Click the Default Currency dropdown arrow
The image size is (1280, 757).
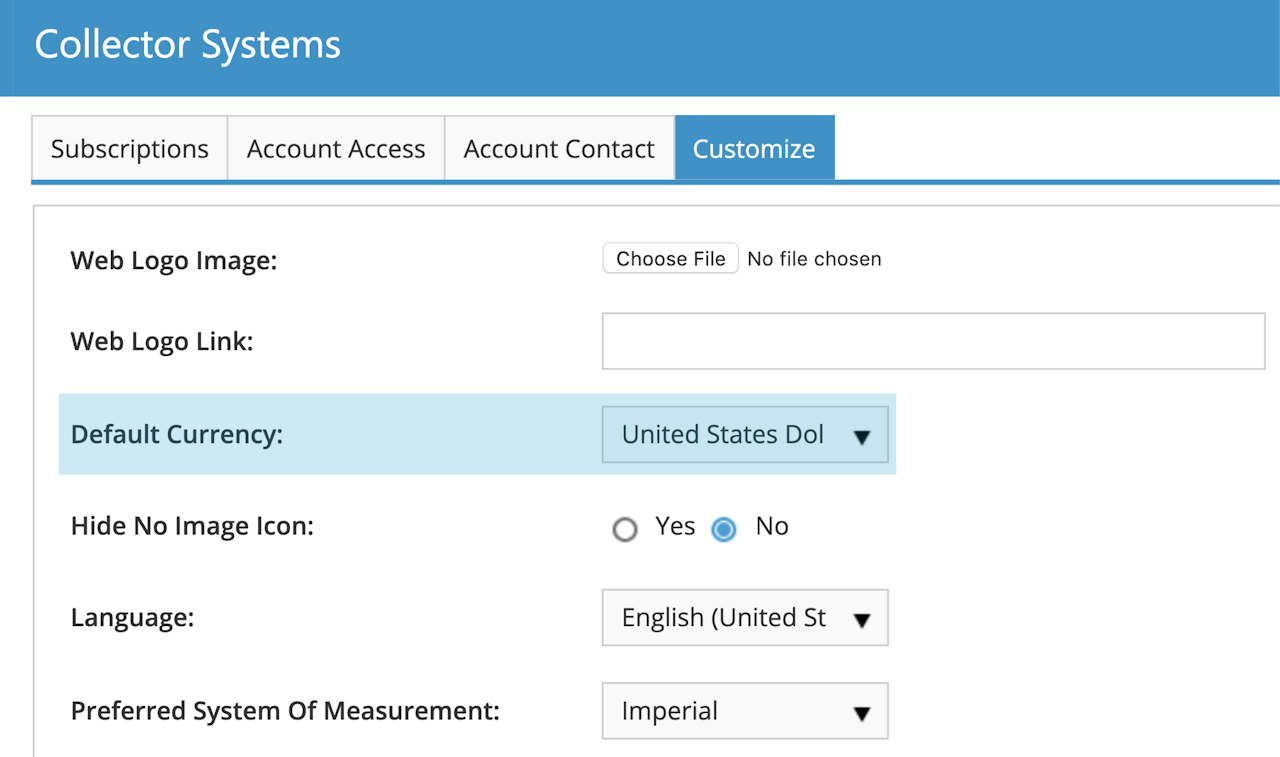point(861,436)
